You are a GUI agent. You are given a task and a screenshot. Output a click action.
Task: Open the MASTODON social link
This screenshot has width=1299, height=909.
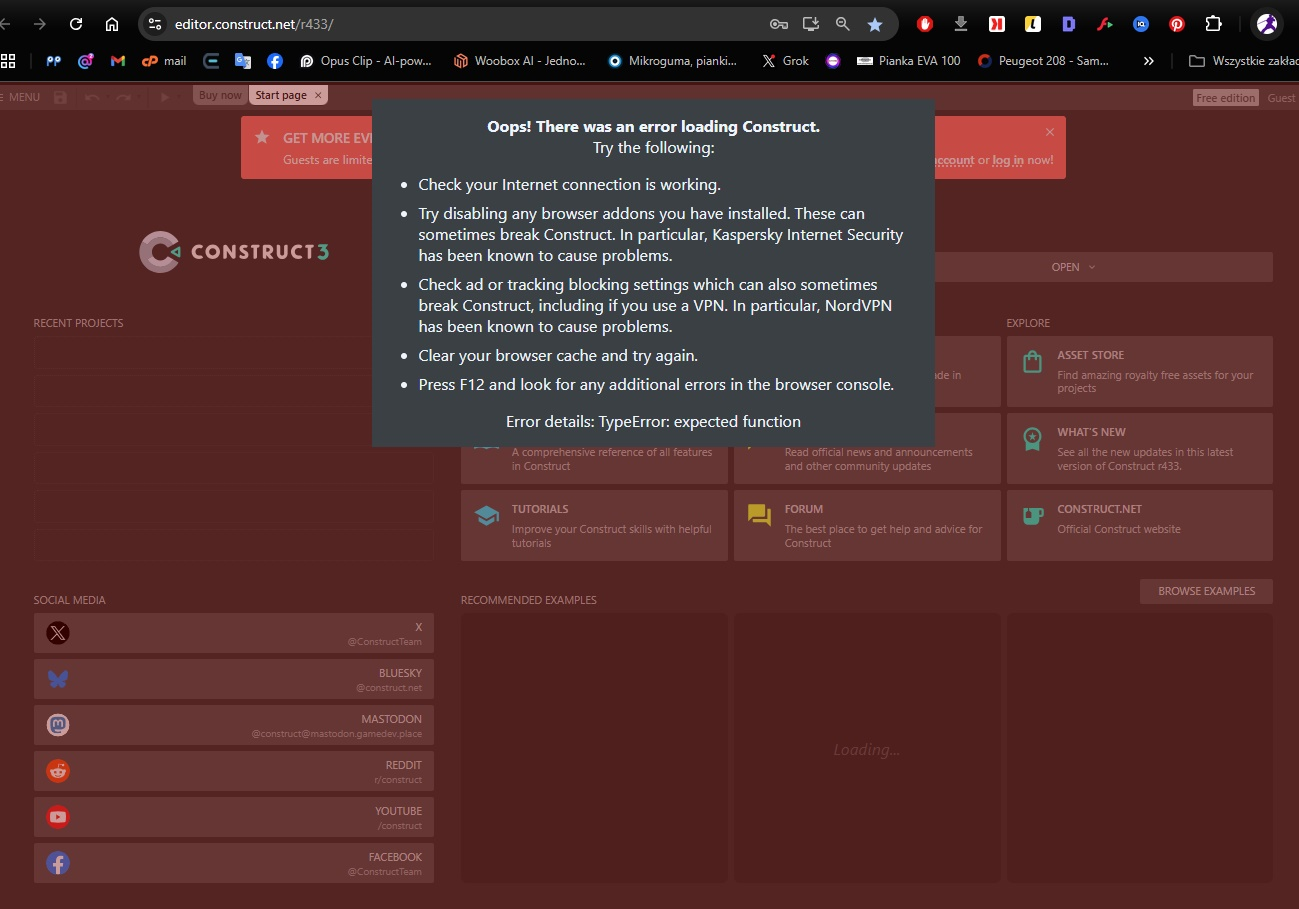(234, 725)
